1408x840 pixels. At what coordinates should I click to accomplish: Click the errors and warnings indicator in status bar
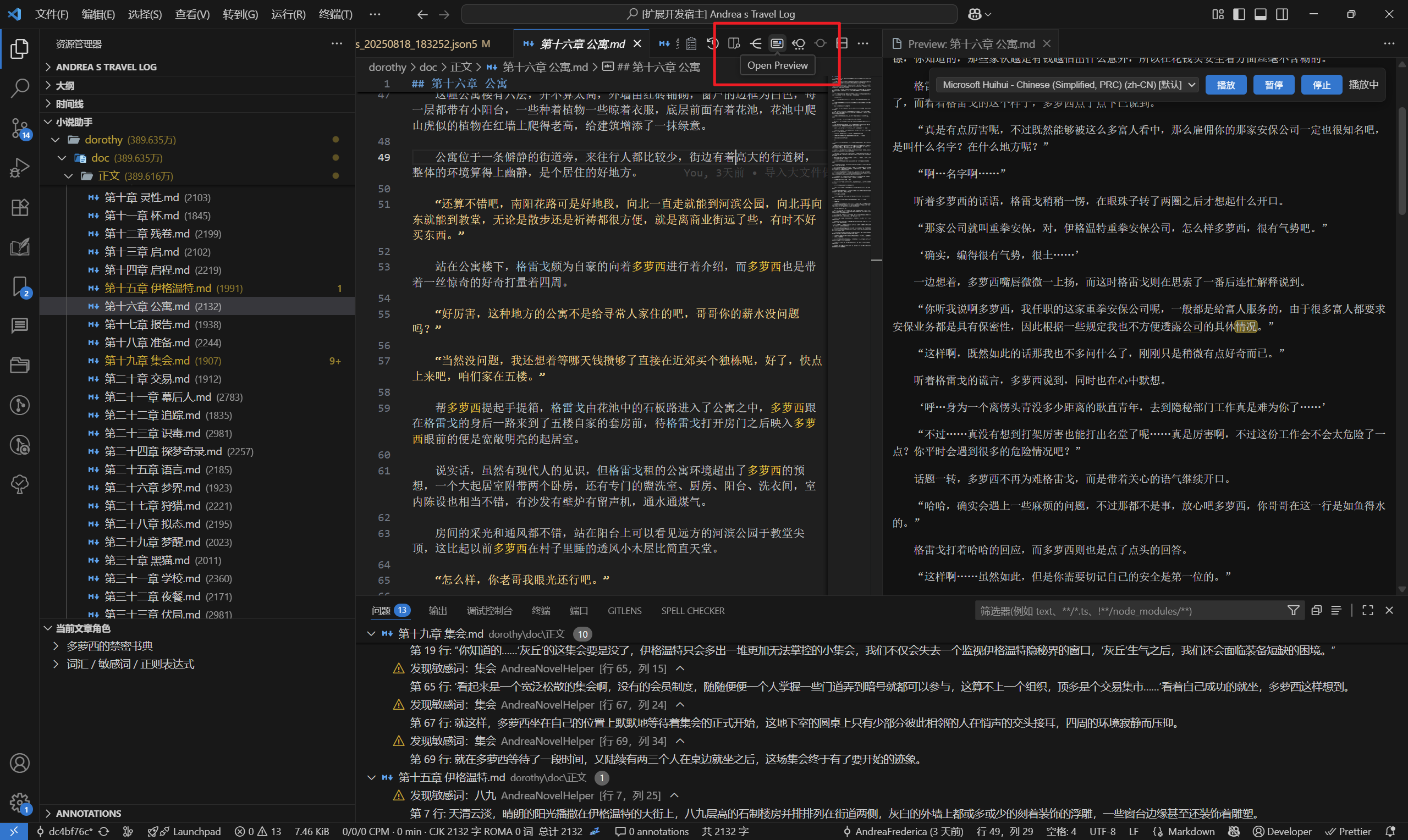click(257, 831)
